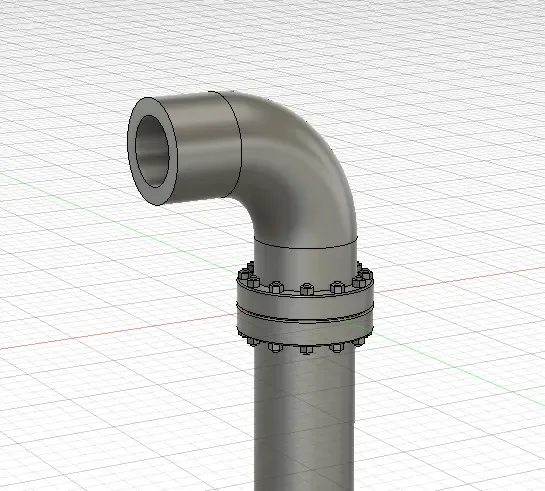Pick the hex nut right of center on the upper flange
This screenshot has width=545, height=491.
(337, 287)
